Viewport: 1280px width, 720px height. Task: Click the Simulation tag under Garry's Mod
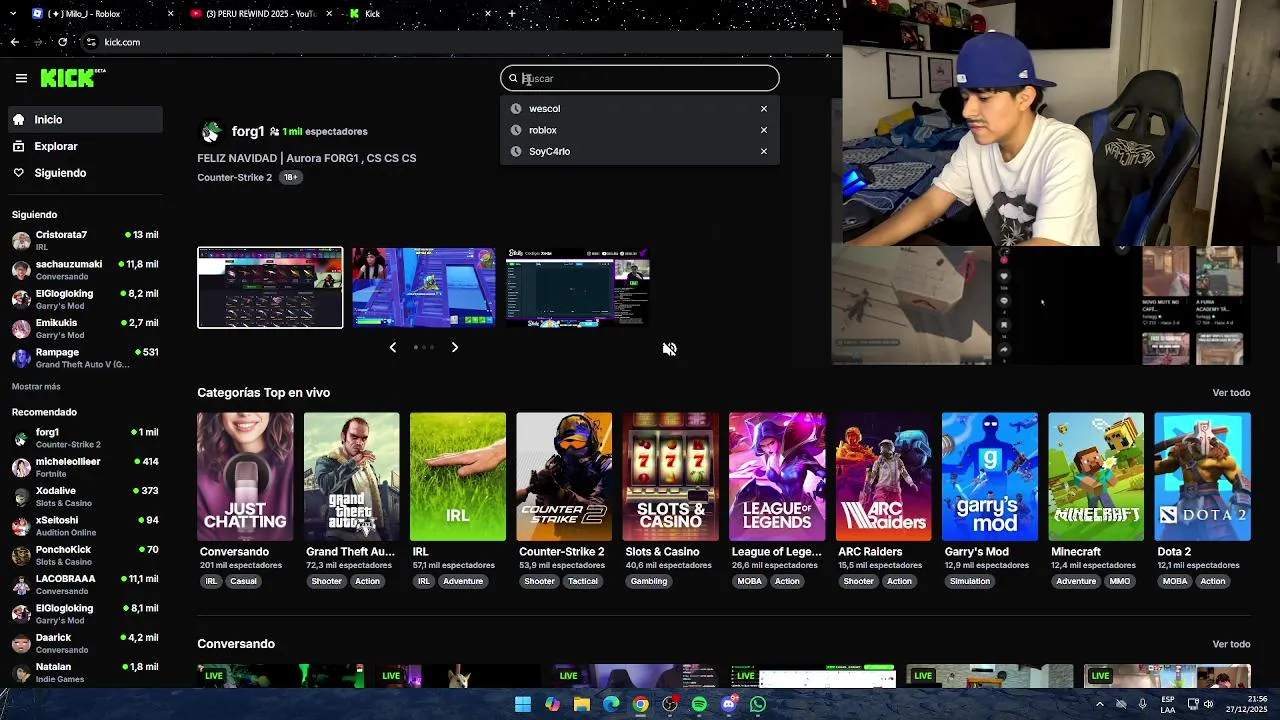970,581
